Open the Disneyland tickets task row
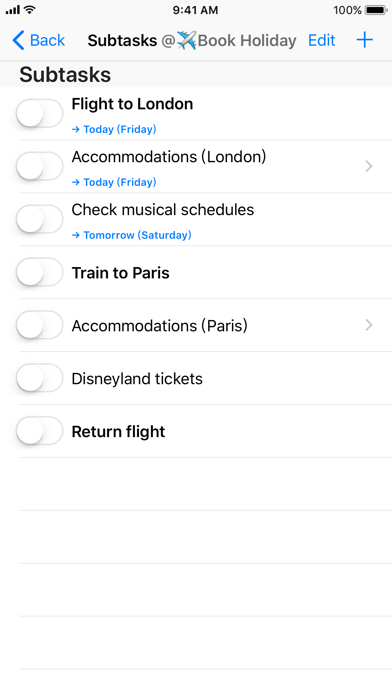 point(205,378)
